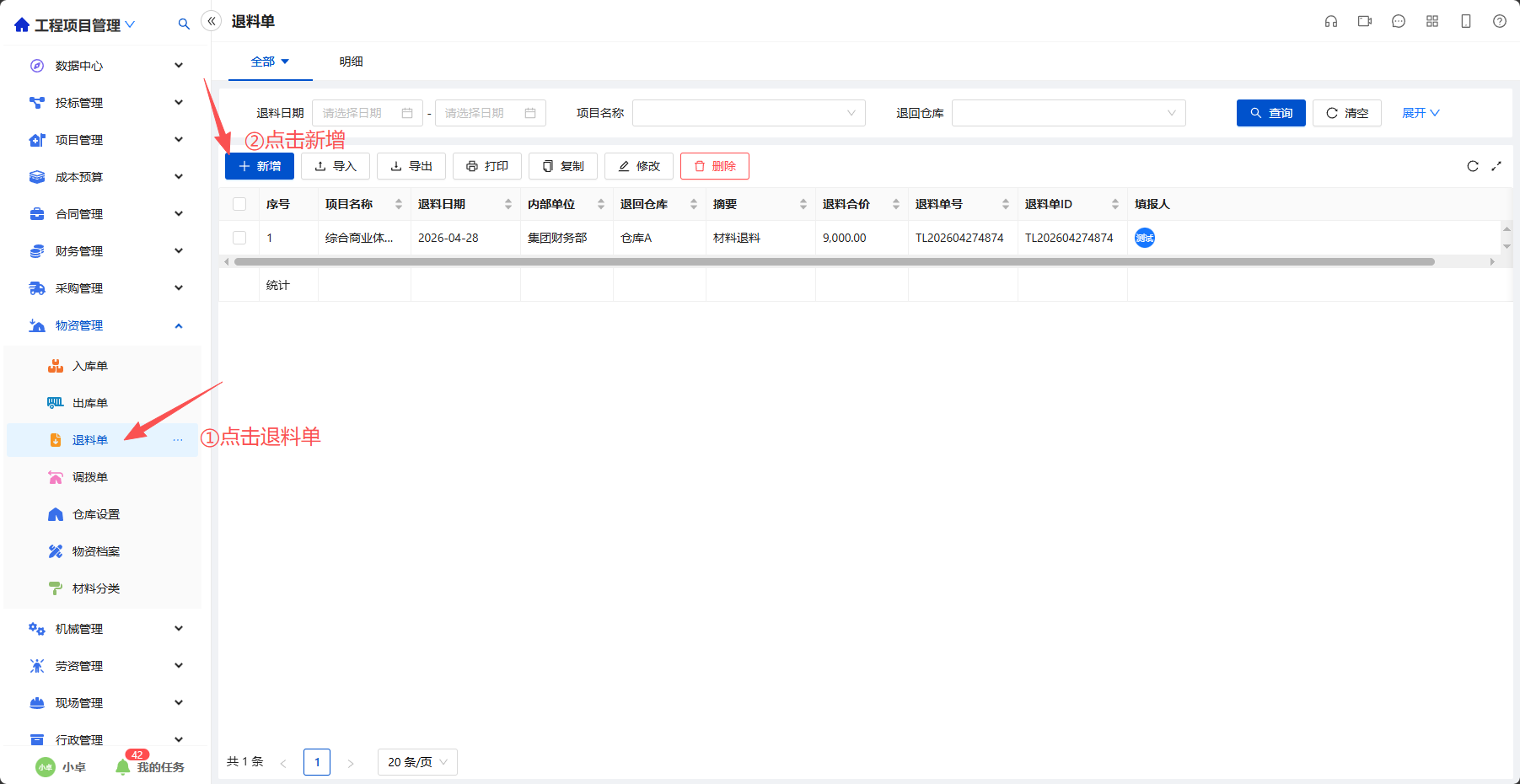Click the fullscreen expand icon above the table
The image size is (1520, 784).
[x=1496, y=166]
